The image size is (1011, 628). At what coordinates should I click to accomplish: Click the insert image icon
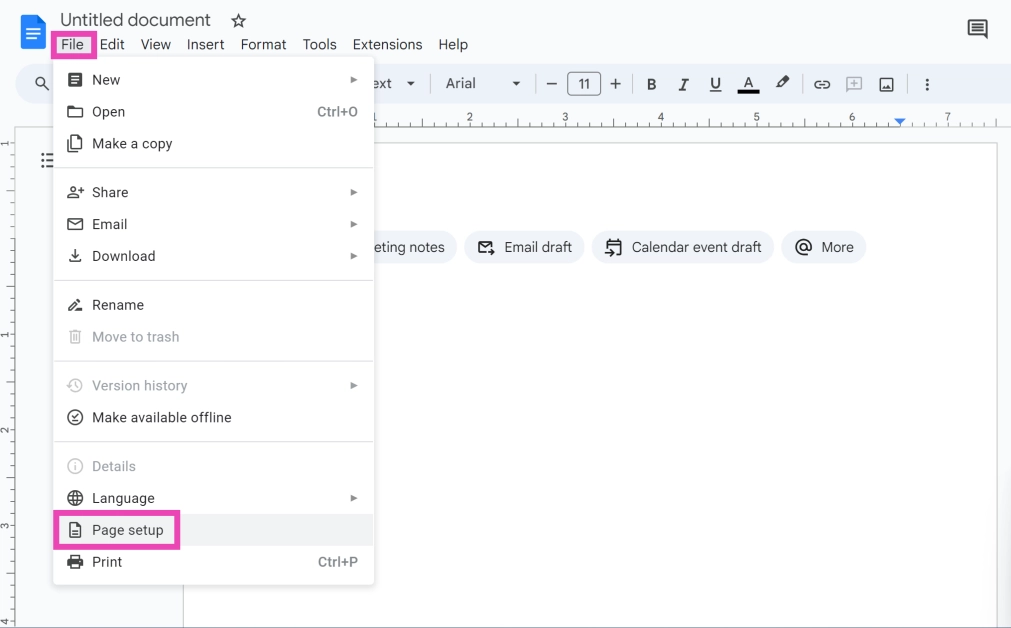coord(886,84)
